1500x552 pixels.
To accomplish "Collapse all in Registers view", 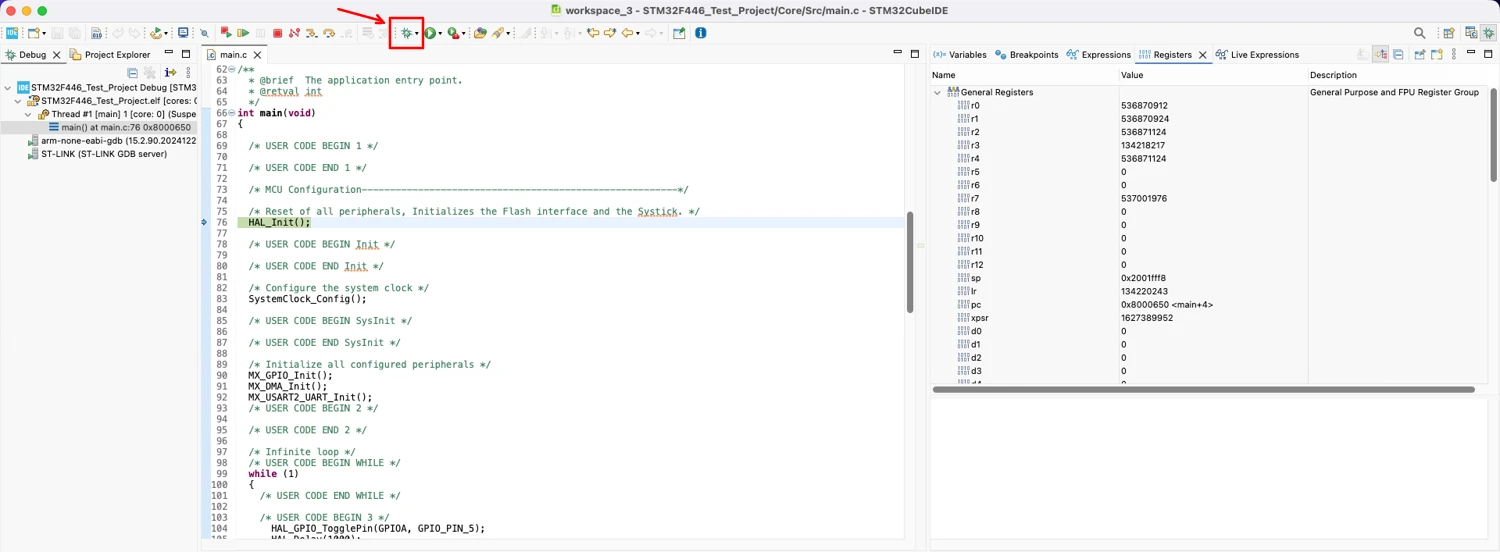I will 1398,54.
